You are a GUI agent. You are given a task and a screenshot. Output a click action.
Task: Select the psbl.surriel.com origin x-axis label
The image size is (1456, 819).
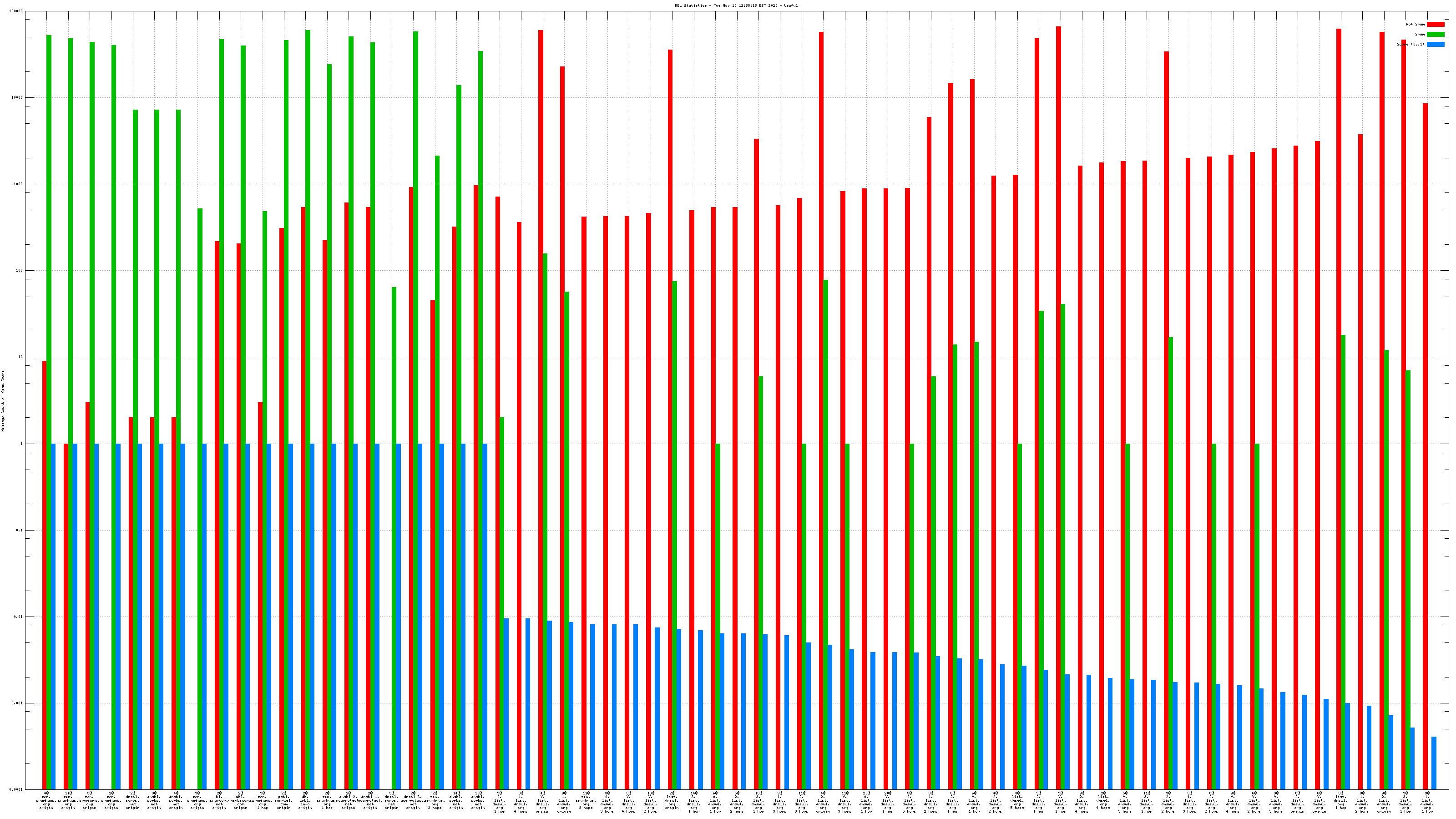pos(284,800)
